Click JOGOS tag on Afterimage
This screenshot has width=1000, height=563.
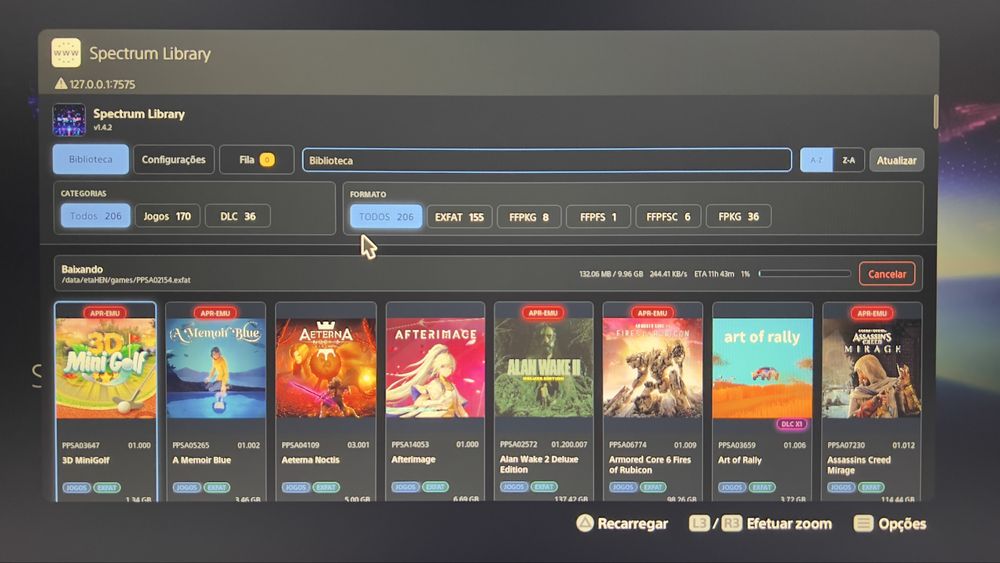tap(406, 486)
